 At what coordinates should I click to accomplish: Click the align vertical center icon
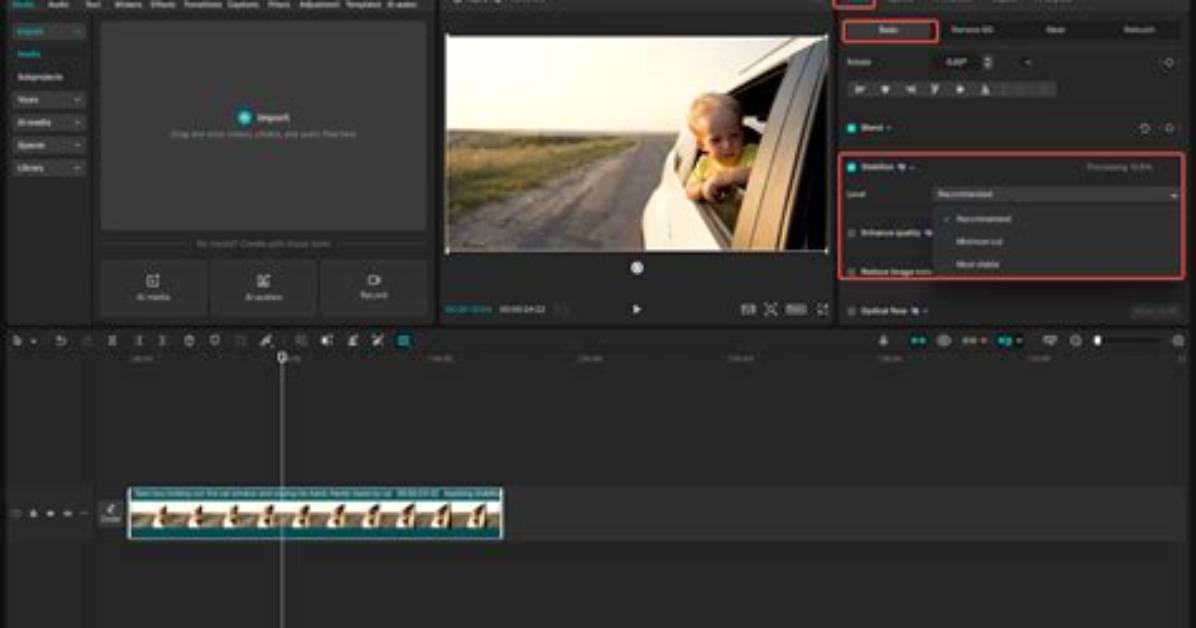tap(960, 90)
